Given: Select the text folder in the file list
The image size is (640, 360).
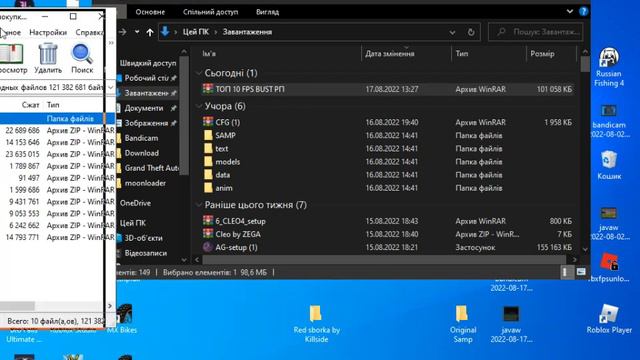Looking at the screenshot, I should click(x=388, y=149).
